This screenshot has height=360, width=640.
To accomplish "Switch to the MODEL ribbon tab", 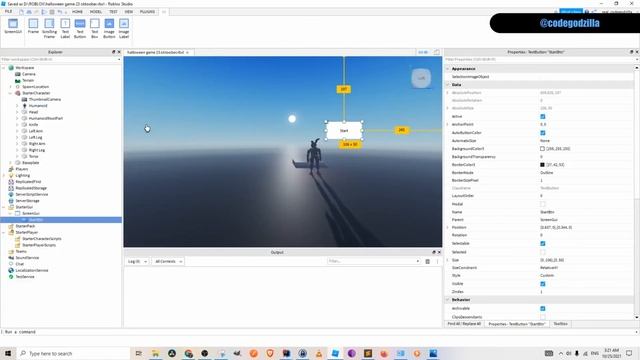I will click(96, 12).
